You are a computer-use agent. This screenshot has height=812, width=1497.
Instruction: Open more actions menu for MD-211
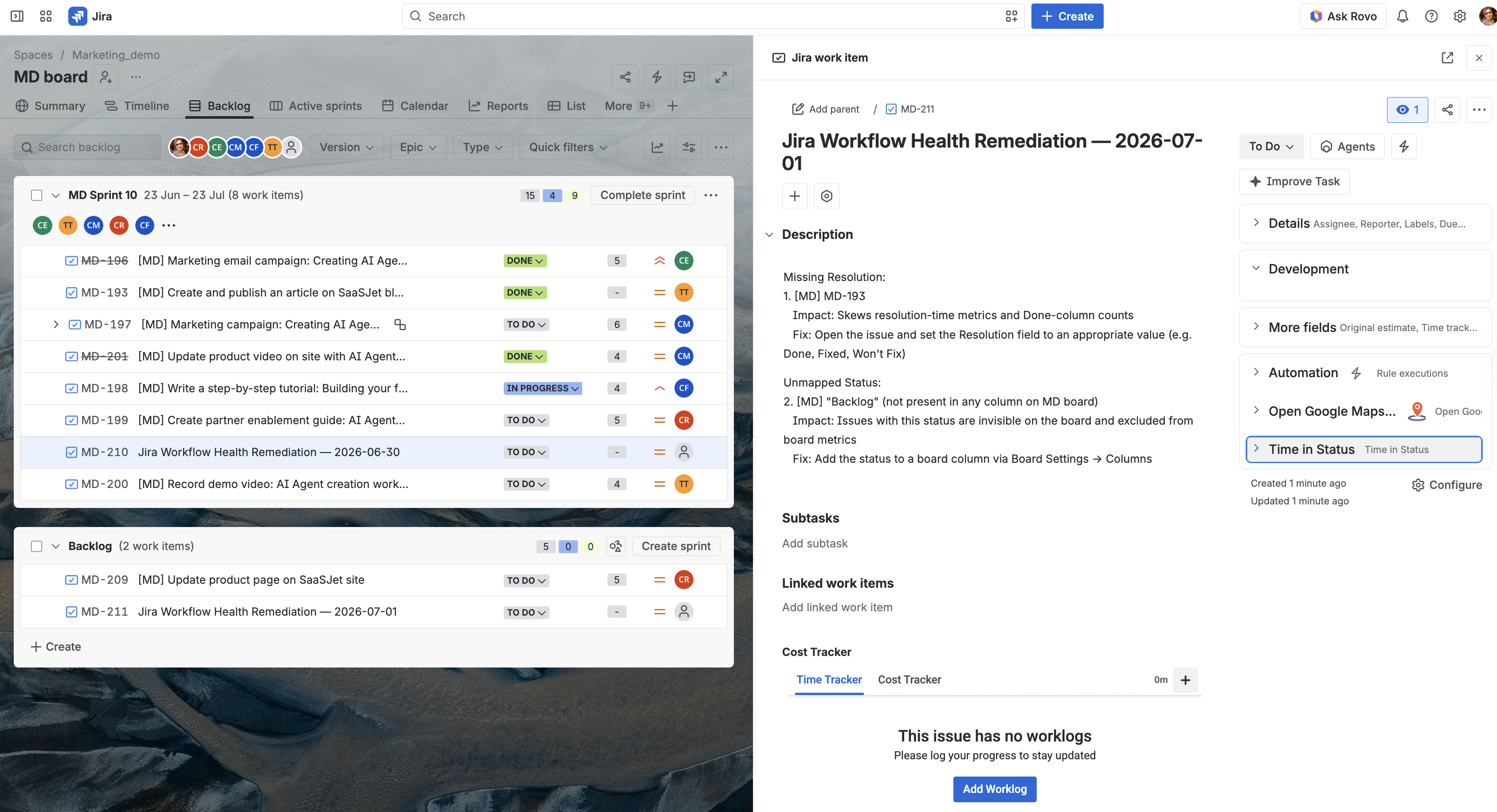[x=1480, y=110]
